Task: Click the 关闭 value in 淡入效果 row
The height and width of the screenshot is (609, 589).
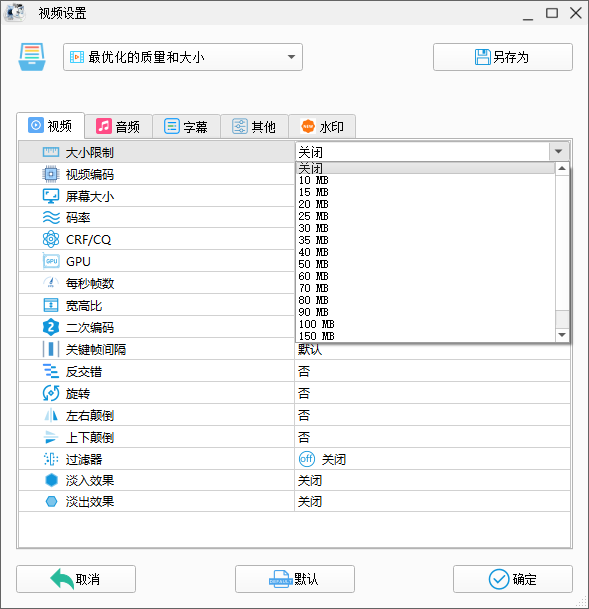Action: pos(310,480)
